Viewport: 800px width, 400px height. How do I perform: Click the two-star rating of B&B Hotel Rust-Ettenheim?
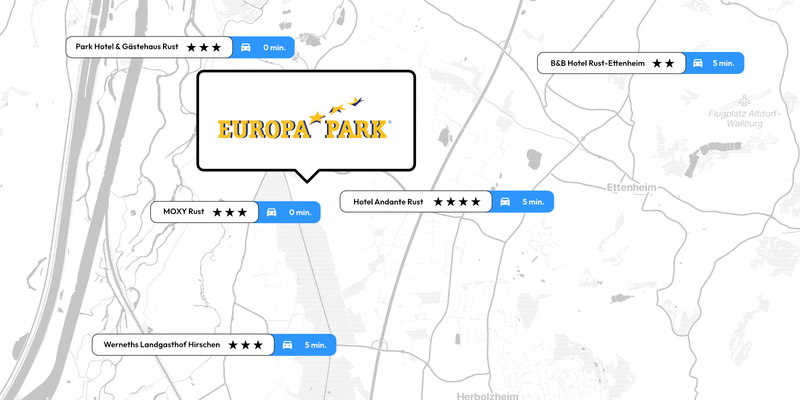[x=663, y=64]
